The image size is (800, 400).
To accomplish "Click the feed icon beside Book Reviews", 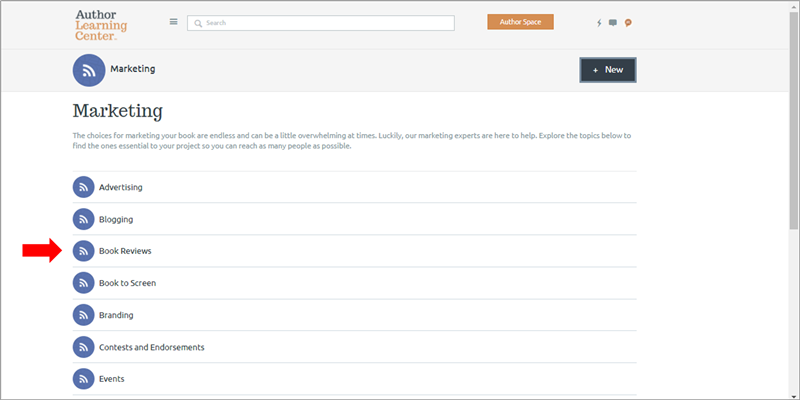I will point(84,251).
